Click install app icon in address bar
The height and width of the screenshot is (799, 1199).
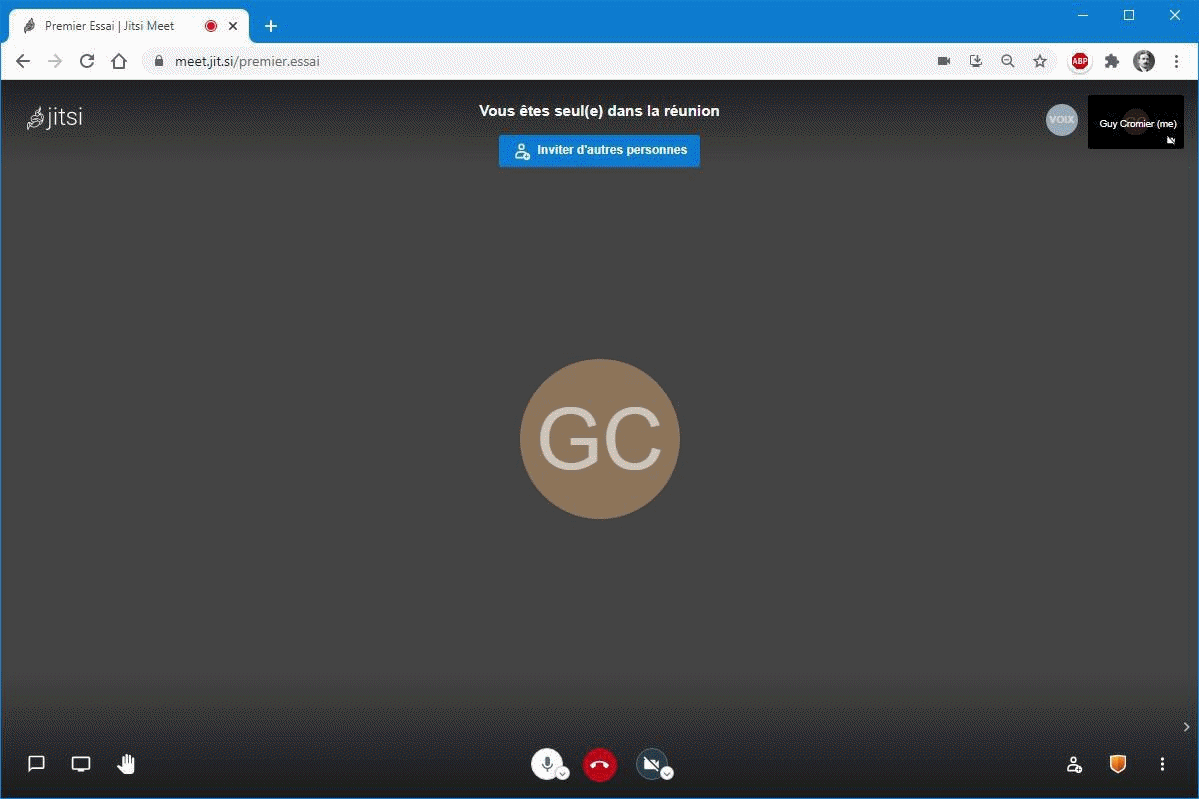(x=976, y=61)
